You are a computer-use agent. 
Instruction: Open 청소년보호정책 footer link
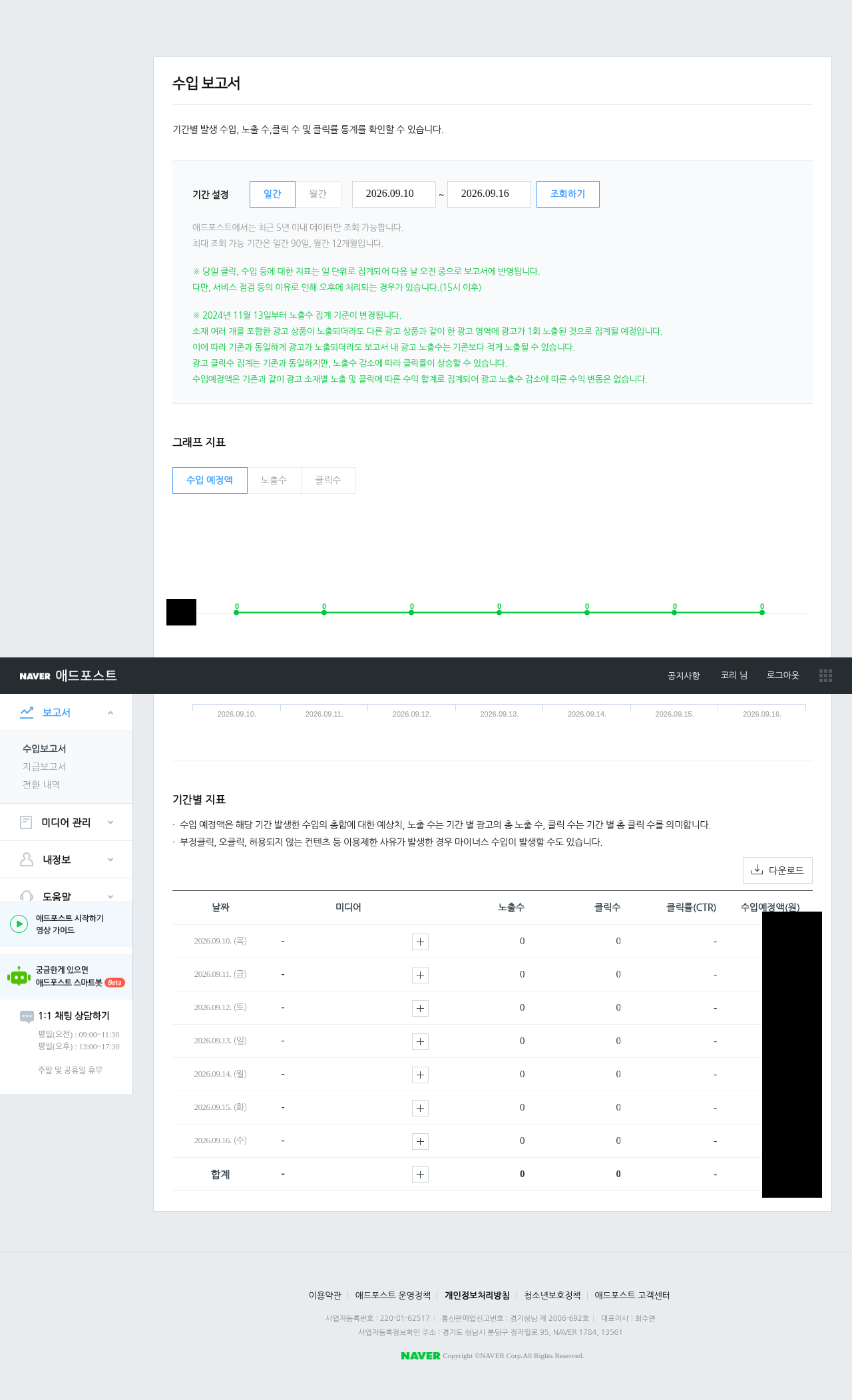point(552,1295)
